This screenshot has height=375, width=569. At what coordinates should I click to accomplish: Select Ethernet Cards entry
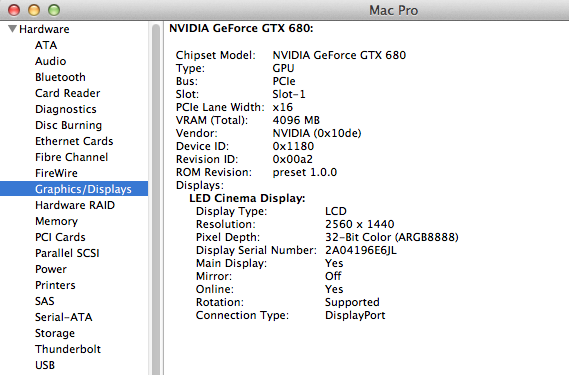pos(74,141)
